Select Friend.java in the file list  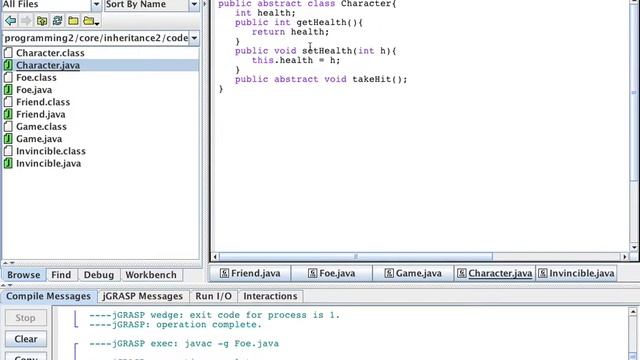tap(40, 114)
